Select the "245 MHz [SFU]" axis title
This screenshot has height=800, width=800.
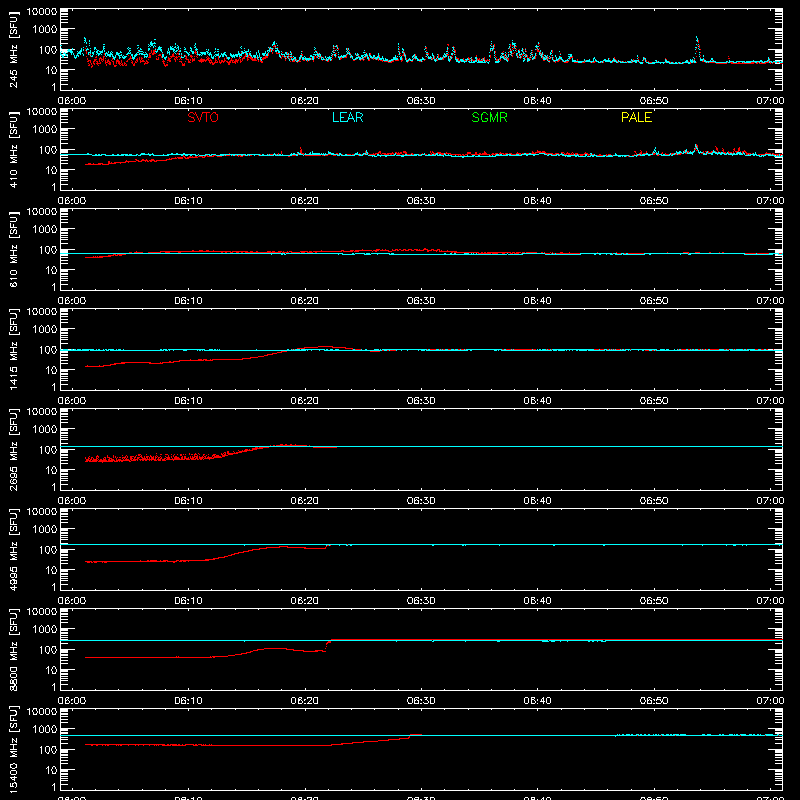pyautogui.click(x=14, y=49)
